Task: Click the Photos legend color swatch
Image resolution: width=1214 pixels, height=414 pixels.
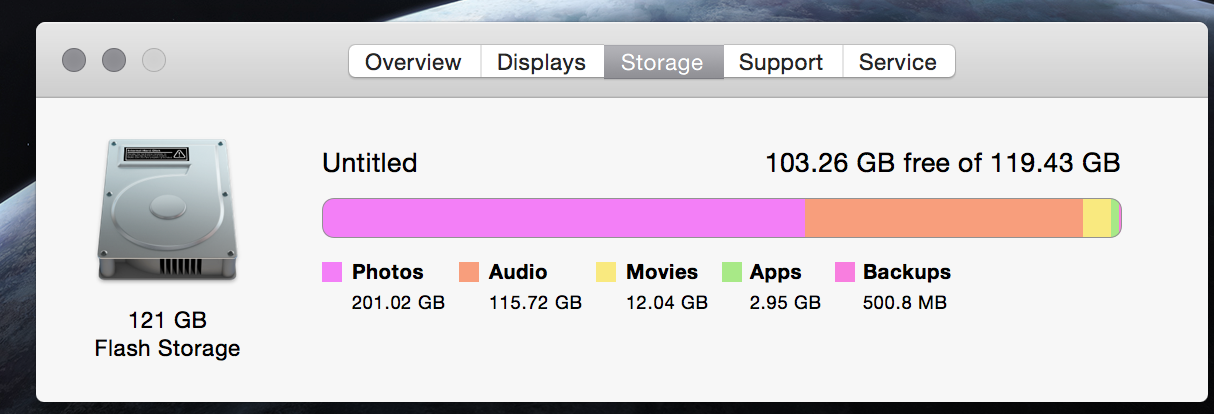Action: pyautogui.click(x=332, y=272)
